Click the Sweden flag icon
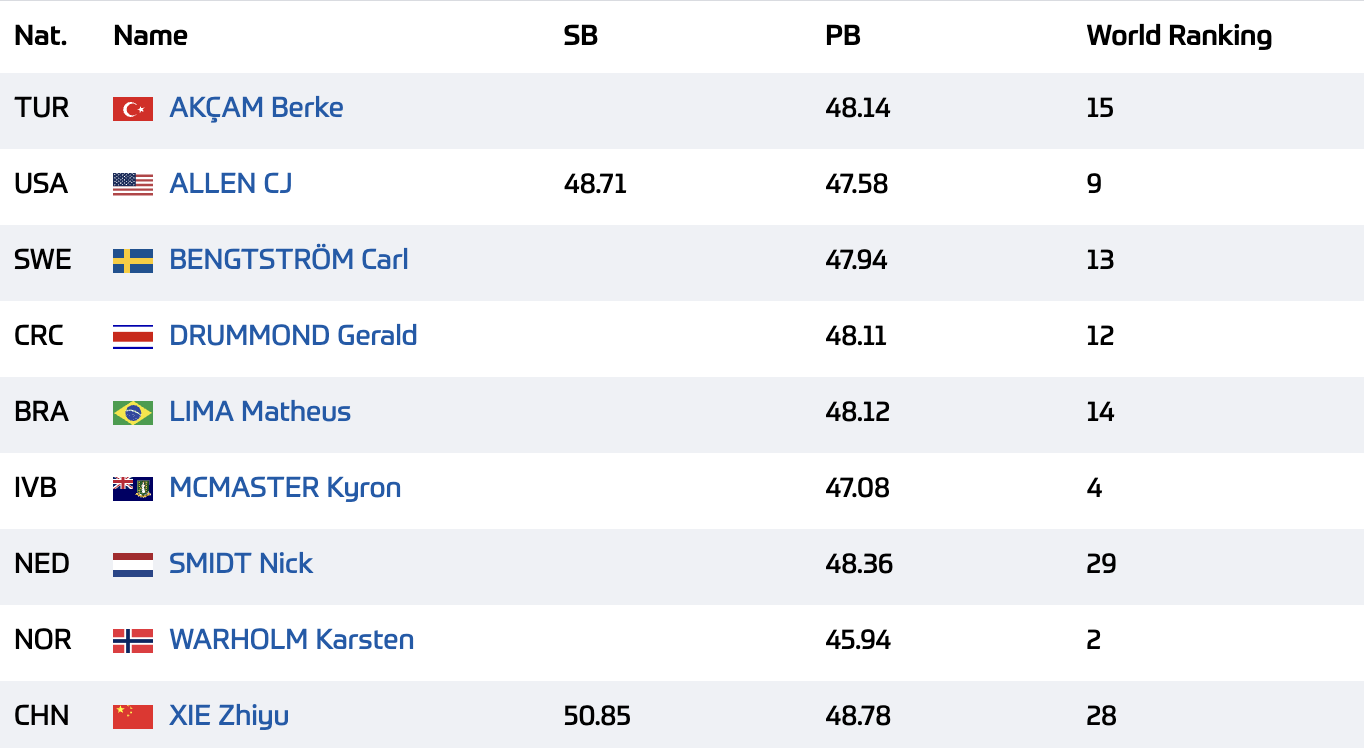The width and height of the screenshot is (1364, 748). click(133, 261)
